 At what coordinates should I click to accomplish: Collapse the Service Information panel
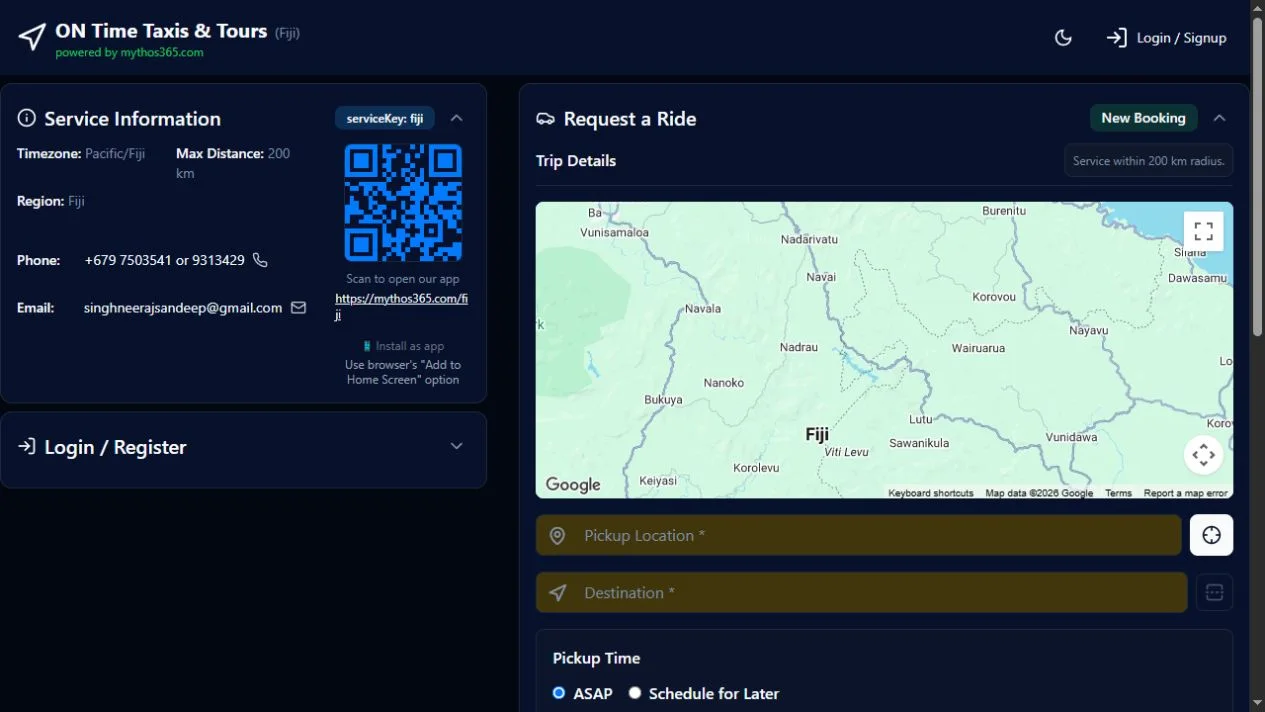point(456,118)
